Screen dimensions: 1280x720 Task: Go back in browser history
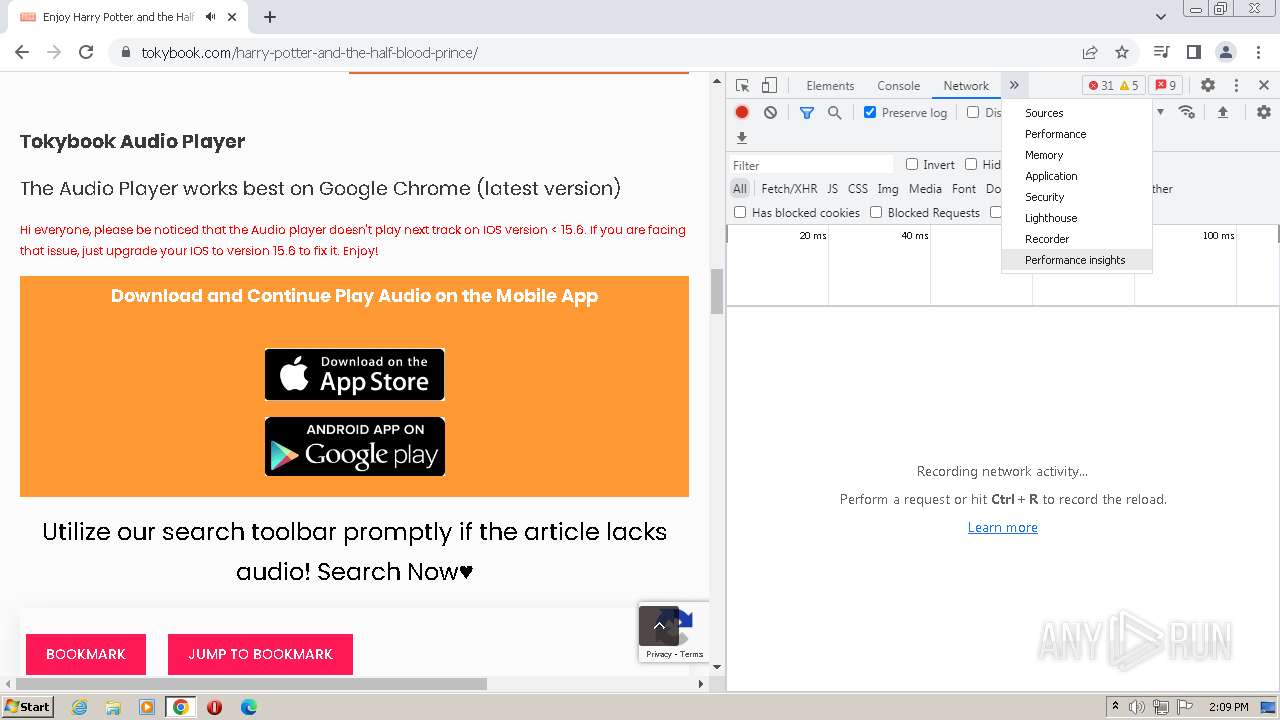click(23, 52)
